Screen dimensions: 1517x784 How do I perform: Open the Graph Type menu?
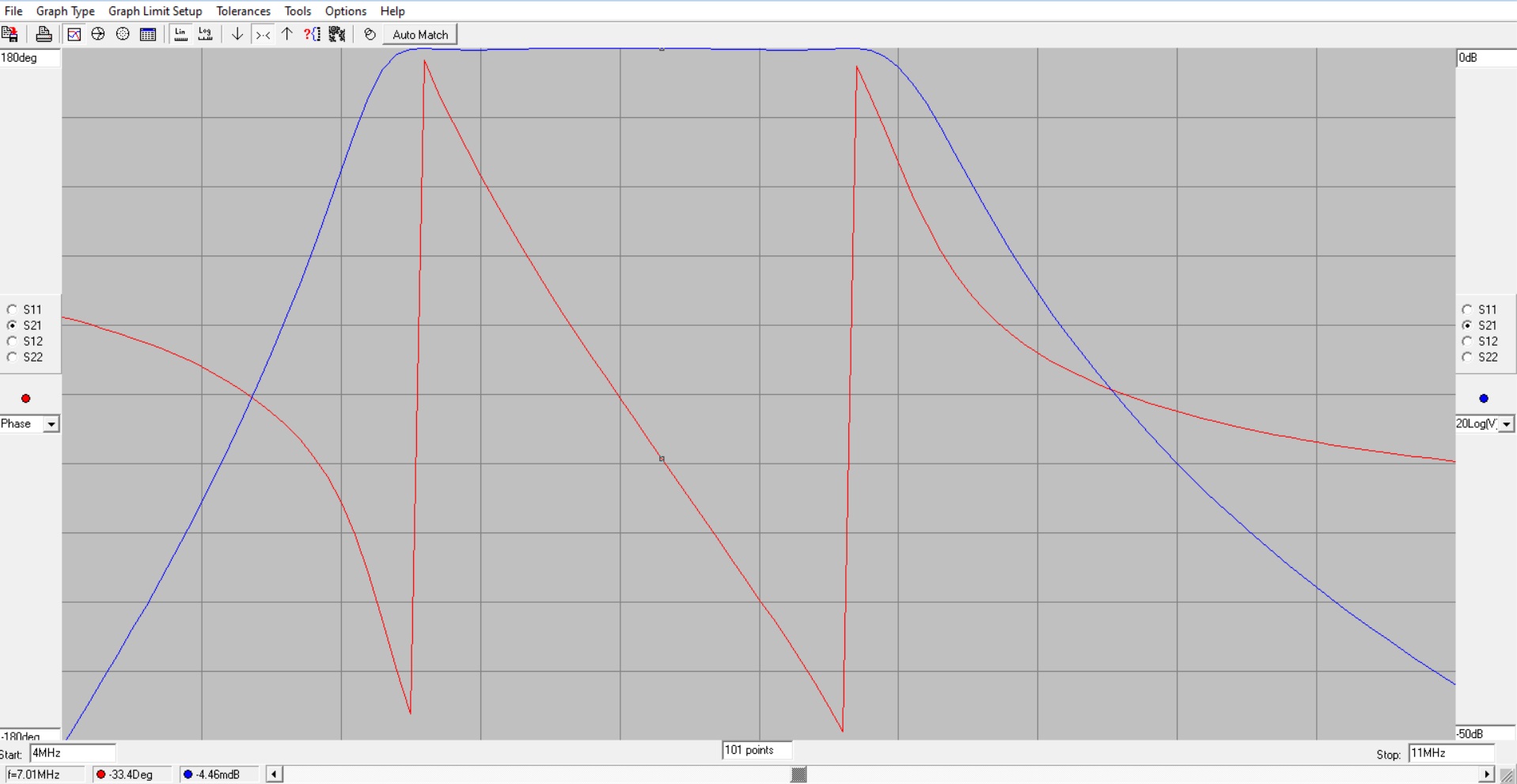coord(66,11)
